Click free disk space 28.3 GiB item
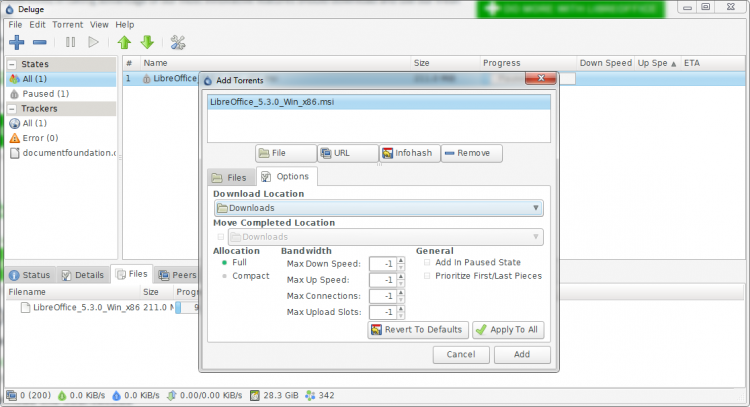The width and height of the screenshot is (750, 407). (x=275, y=396)
